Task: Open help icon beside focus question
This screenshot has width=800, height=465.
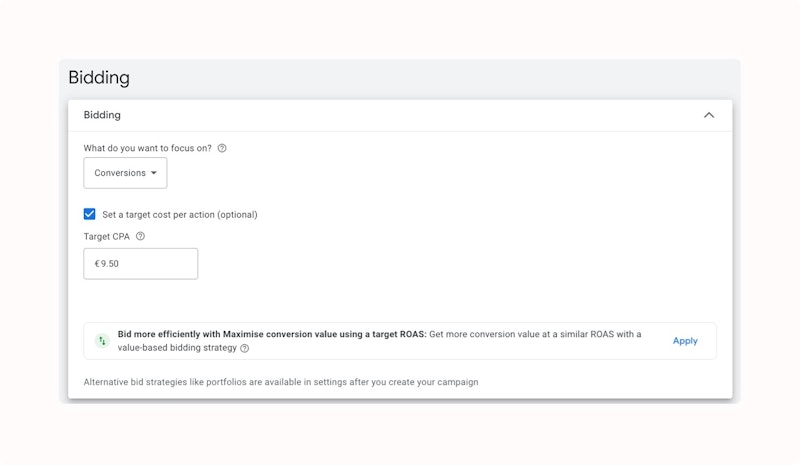Action: click(x=222, y=148)
